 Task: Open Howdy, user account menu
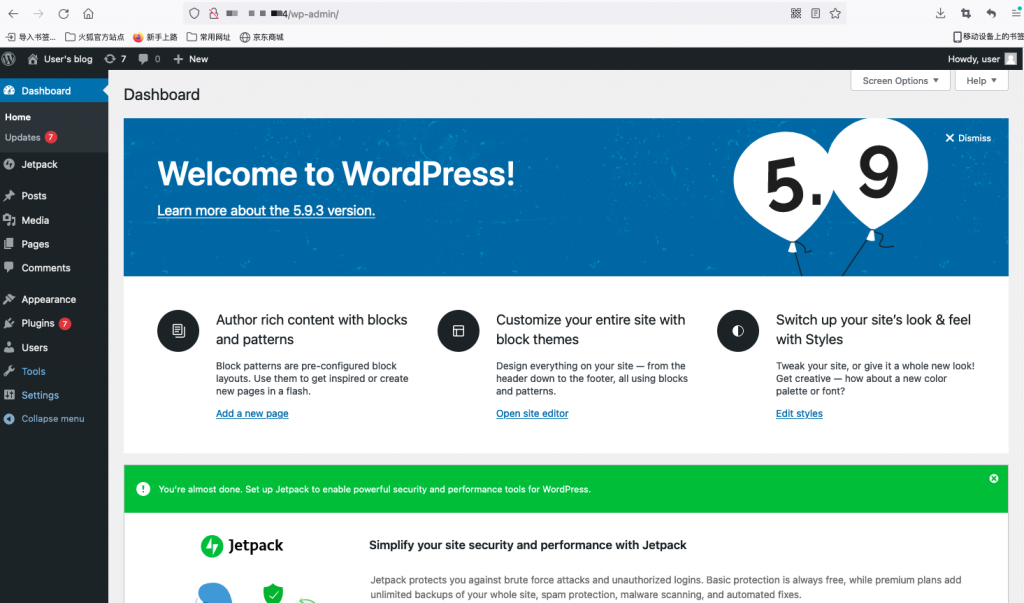(982, 59)
